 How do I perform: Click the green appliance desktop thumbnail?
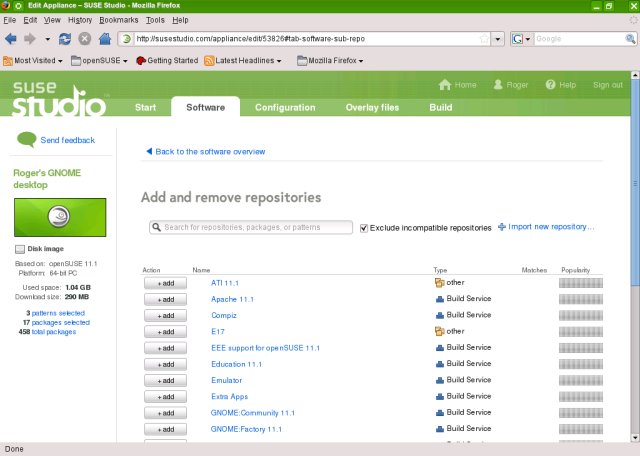[x=56, y=216]
